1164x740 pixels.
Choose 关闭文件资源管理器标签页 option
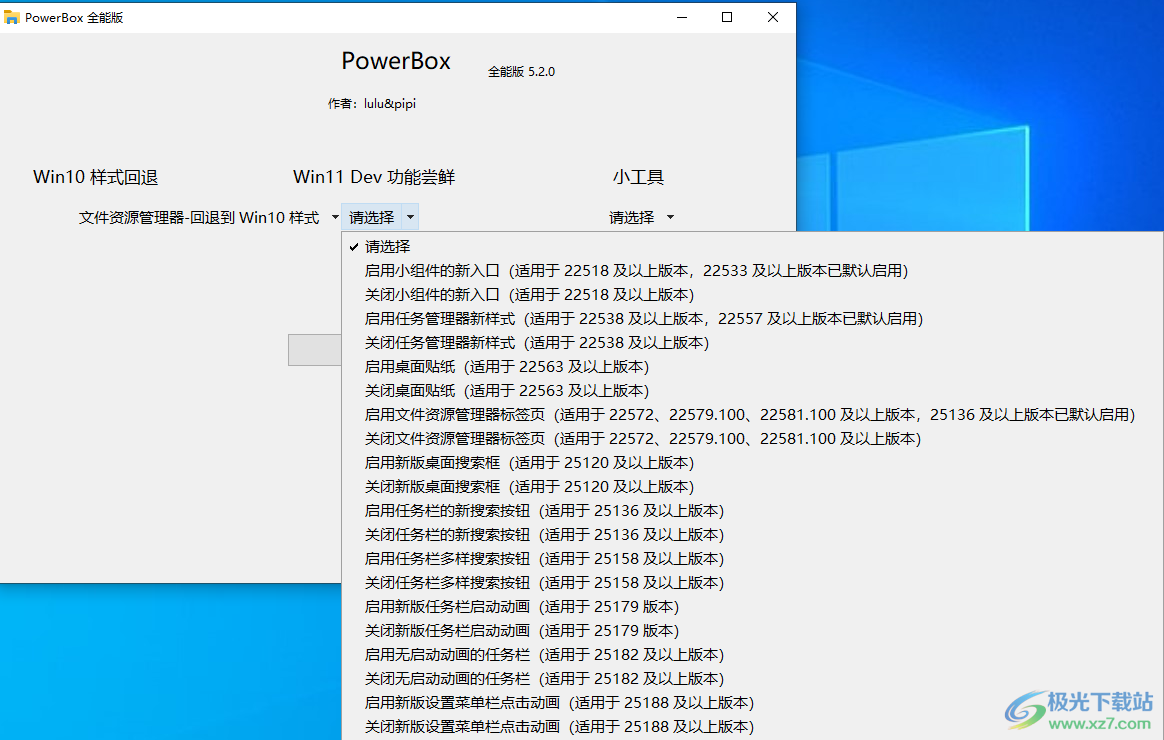(753, 439)
